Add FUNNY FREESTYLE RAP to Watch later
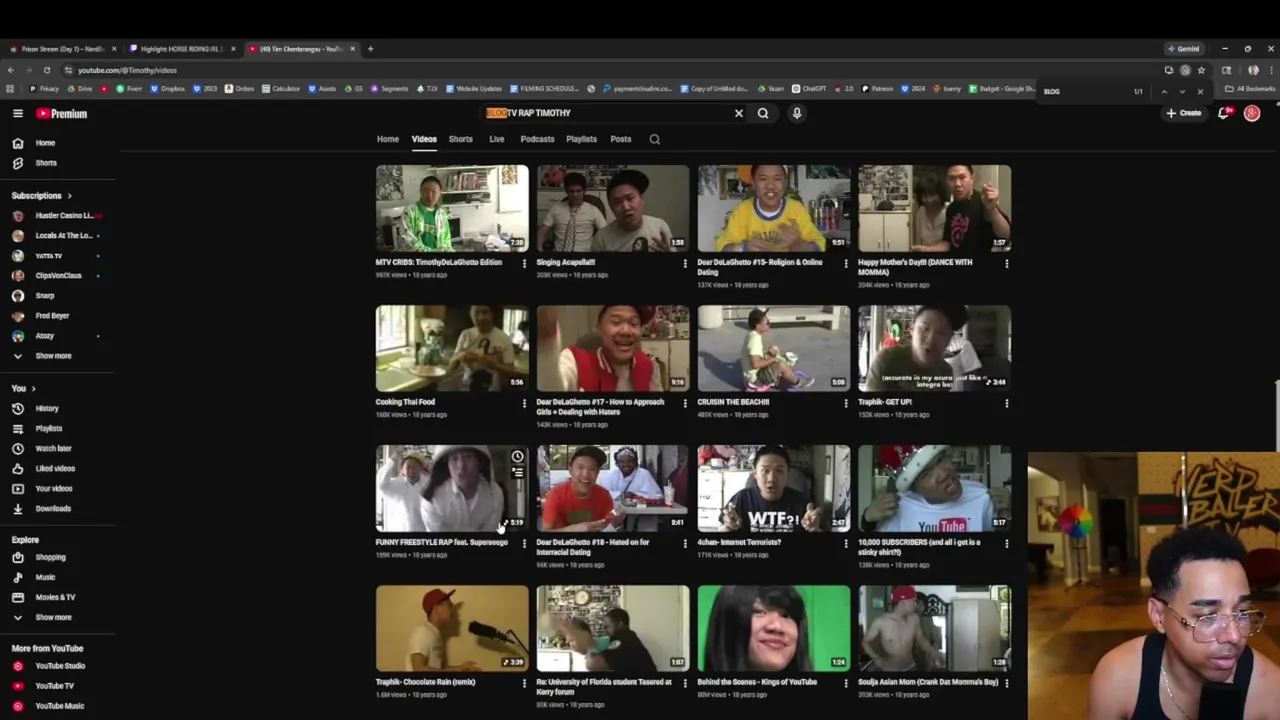 pyautogui.click(x=517, y=457)
